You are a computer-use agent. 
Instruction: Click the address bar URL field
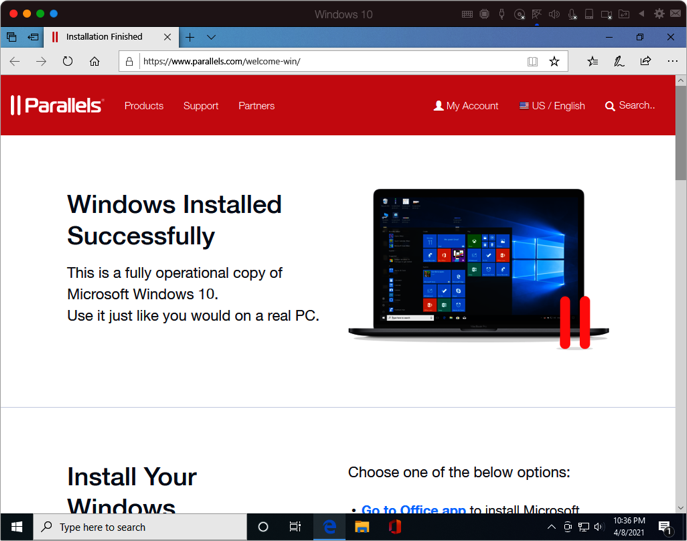(331, 61)
